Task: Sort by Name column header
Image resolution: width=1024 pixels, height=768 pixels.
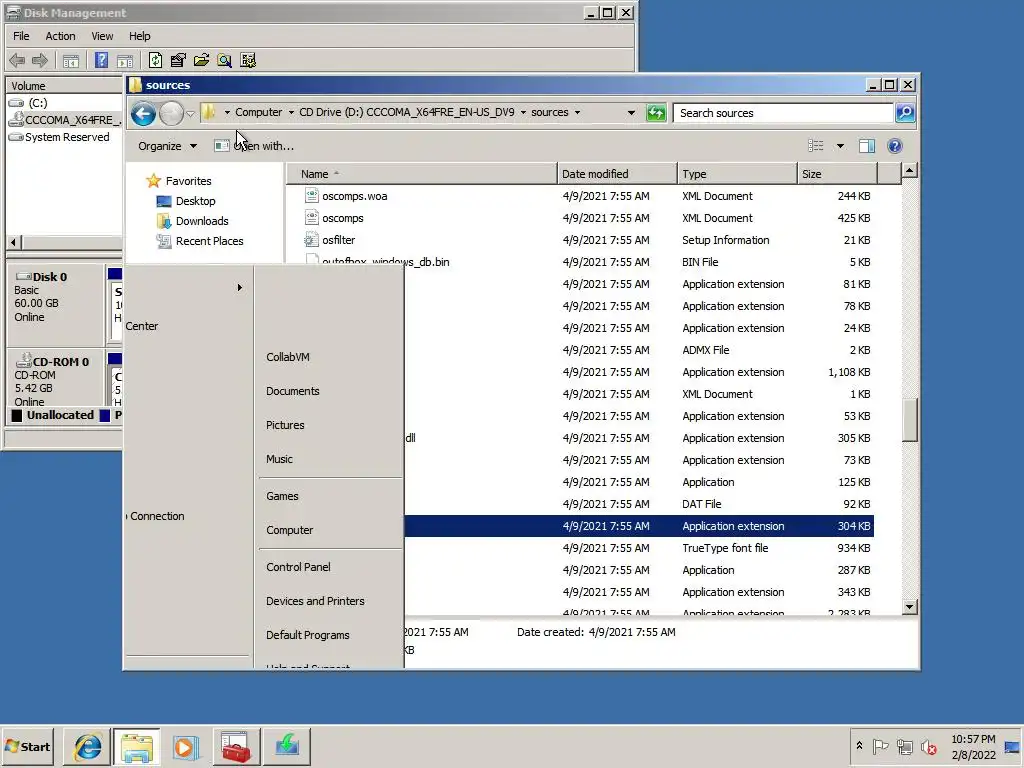Action: [422, 174]
